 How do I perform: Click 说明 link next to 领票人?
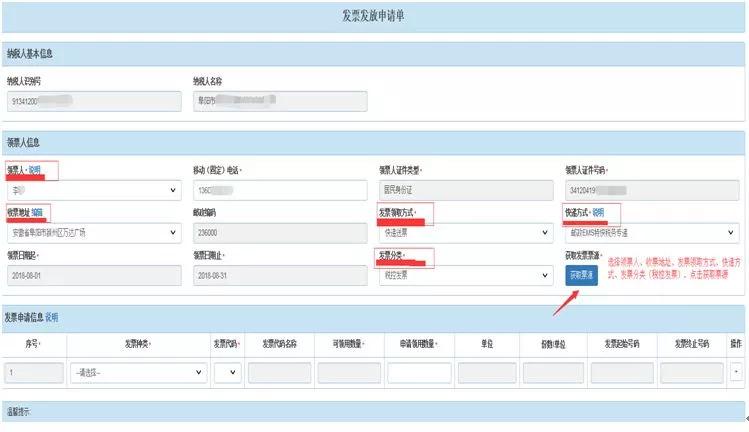34,170
